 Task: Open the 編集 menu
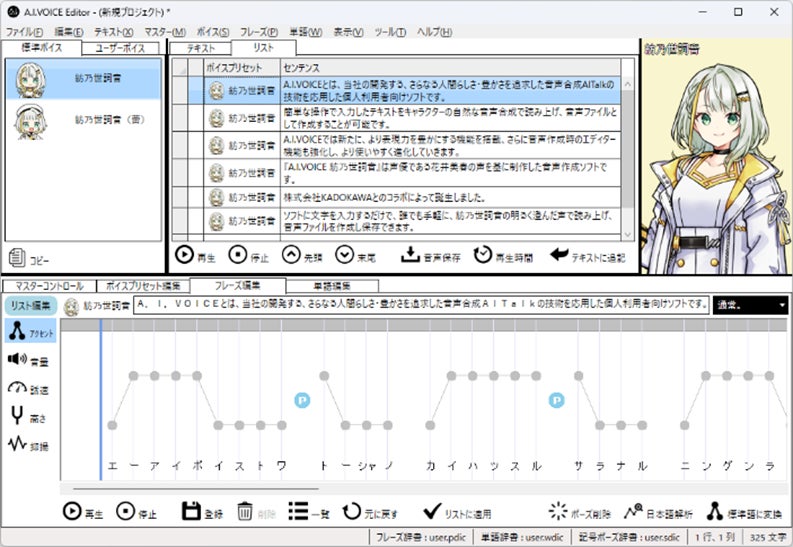pyautogui.click(x=68, y=32)
